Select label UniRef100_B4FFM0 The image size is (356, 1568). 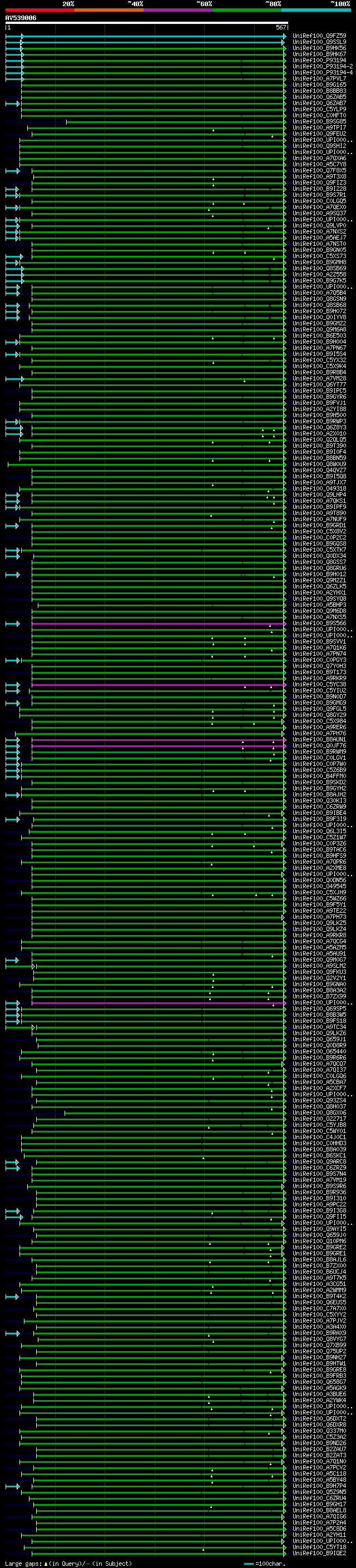(x=319, y=776)
